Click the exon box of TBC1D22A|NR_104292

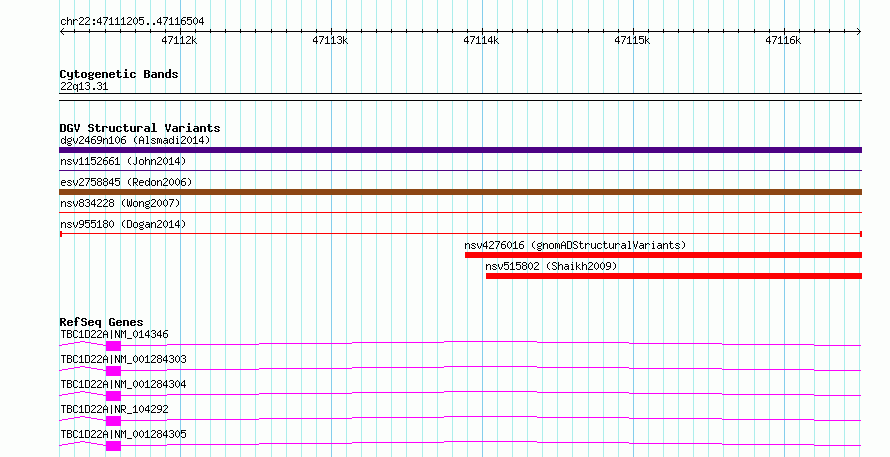(114, 421)
